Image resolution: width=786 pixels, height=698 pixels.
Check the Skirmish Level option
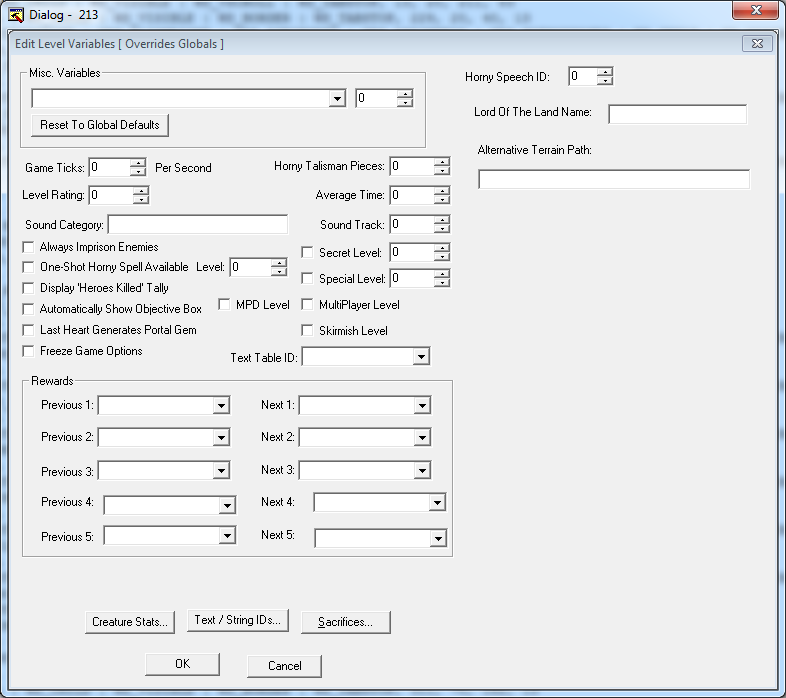tap(307, 331)
